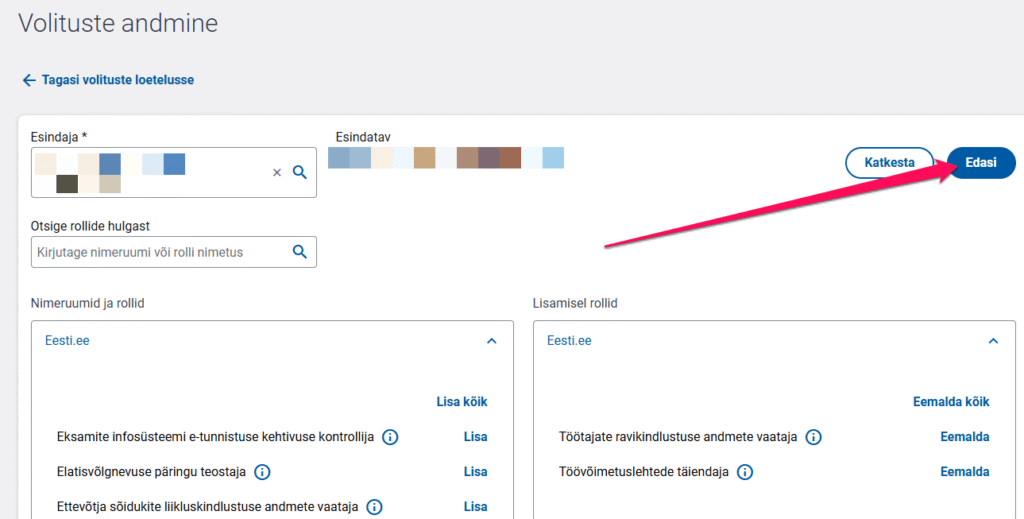This screenshot has height=519, width=1024.
Task: Remove the Töövõimetuslehtede täiendaja role
Action: tap(965, 472)
